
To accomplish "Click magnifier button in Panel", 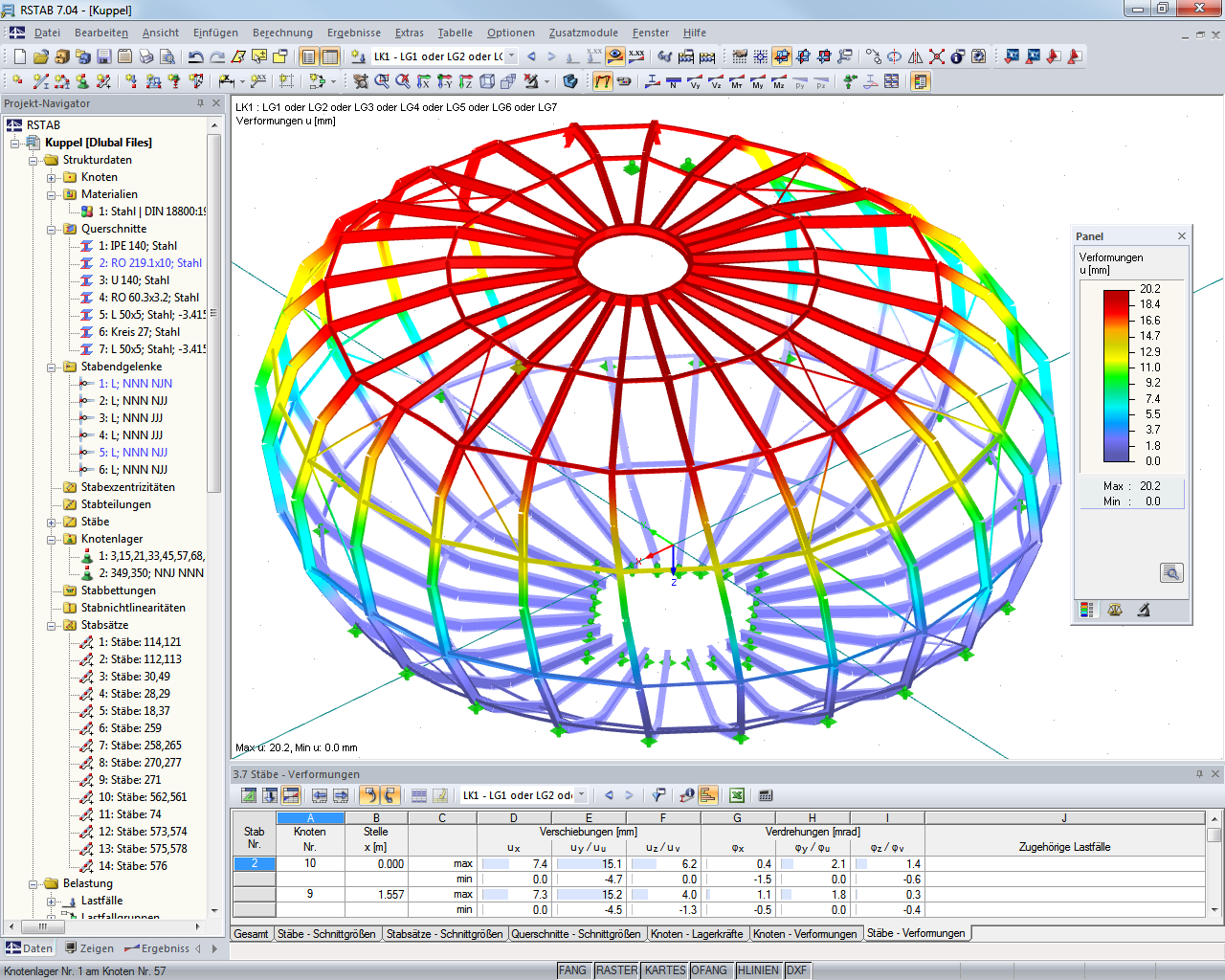I will (1171, 572).
